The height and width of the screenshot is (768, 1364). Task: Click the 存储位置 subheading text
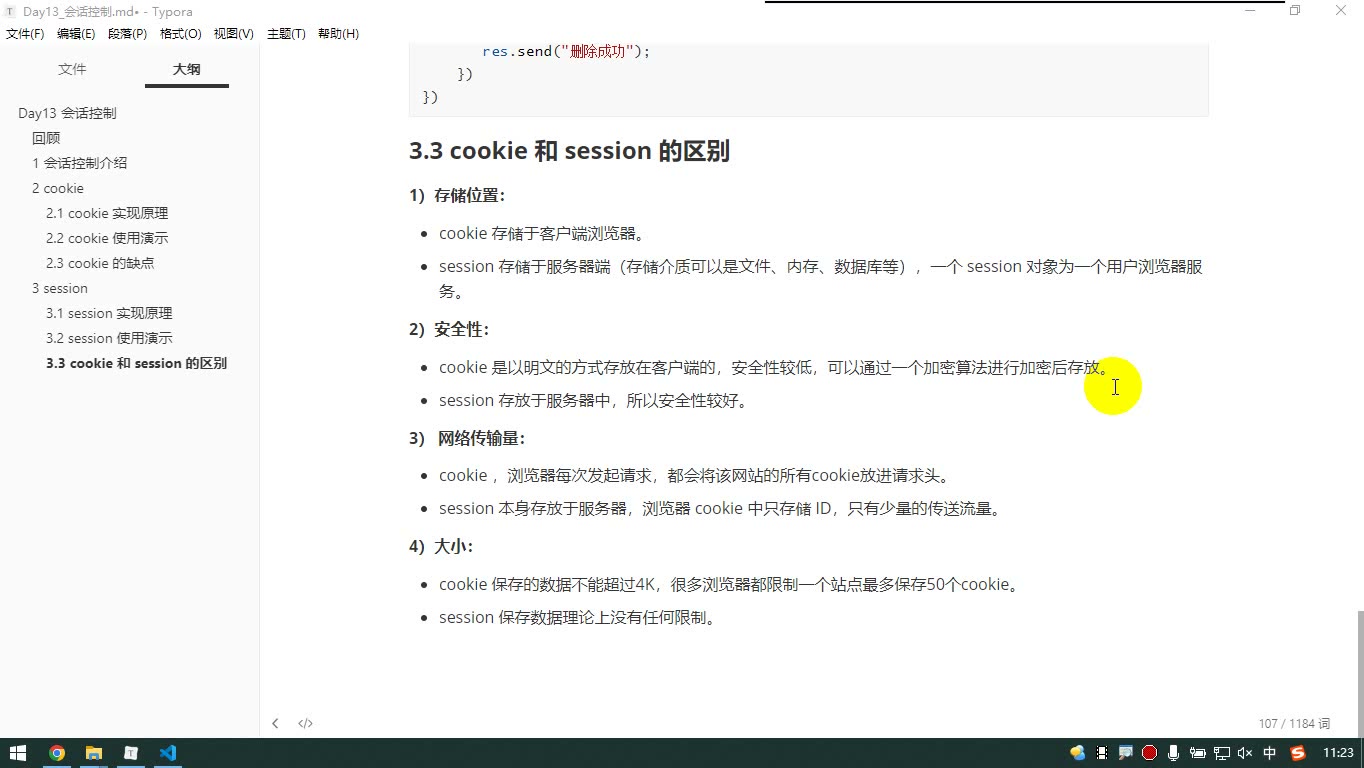tap(466, 195)
